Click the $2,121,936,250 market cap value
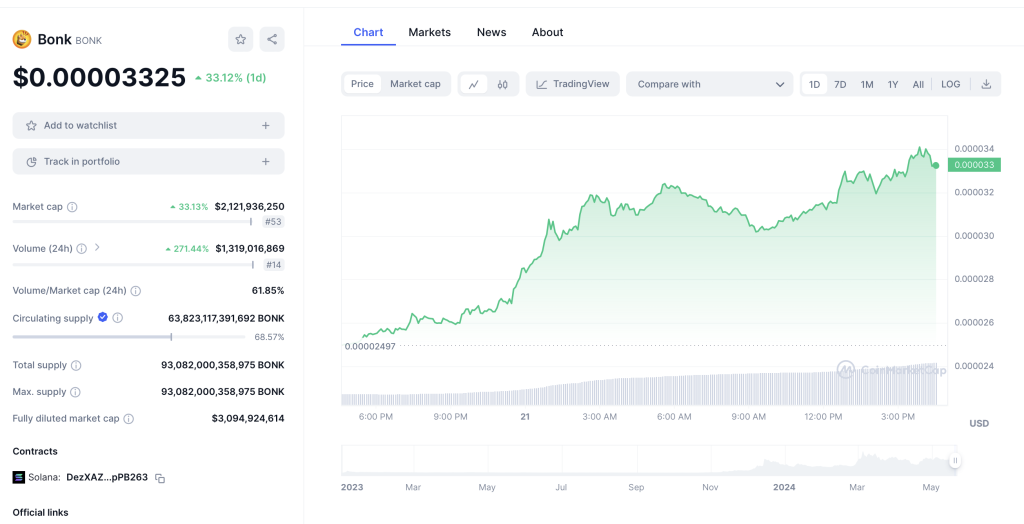This screenshot has width=1024, height=524. pyautogui.click(x=249, y=206)
